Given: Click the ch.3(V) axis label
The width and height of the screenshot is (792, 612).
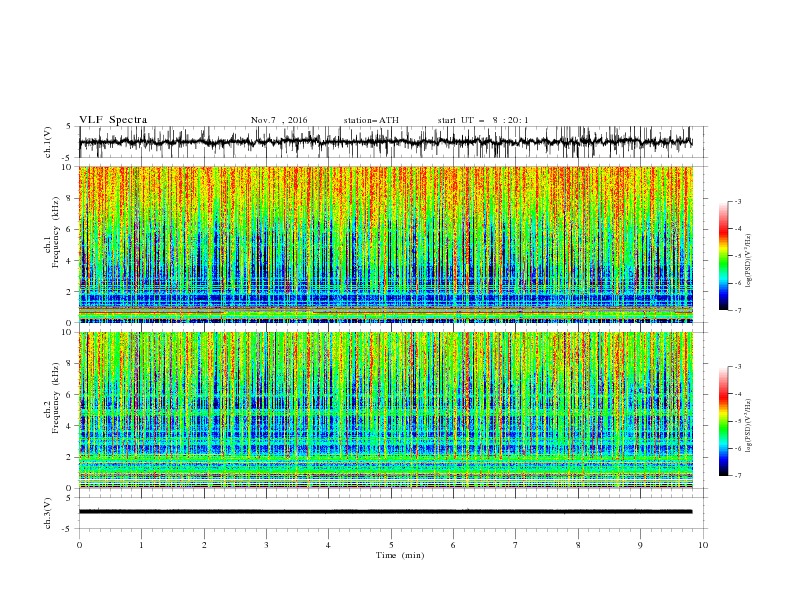Looking at the screenshot, I should (48, 513).
